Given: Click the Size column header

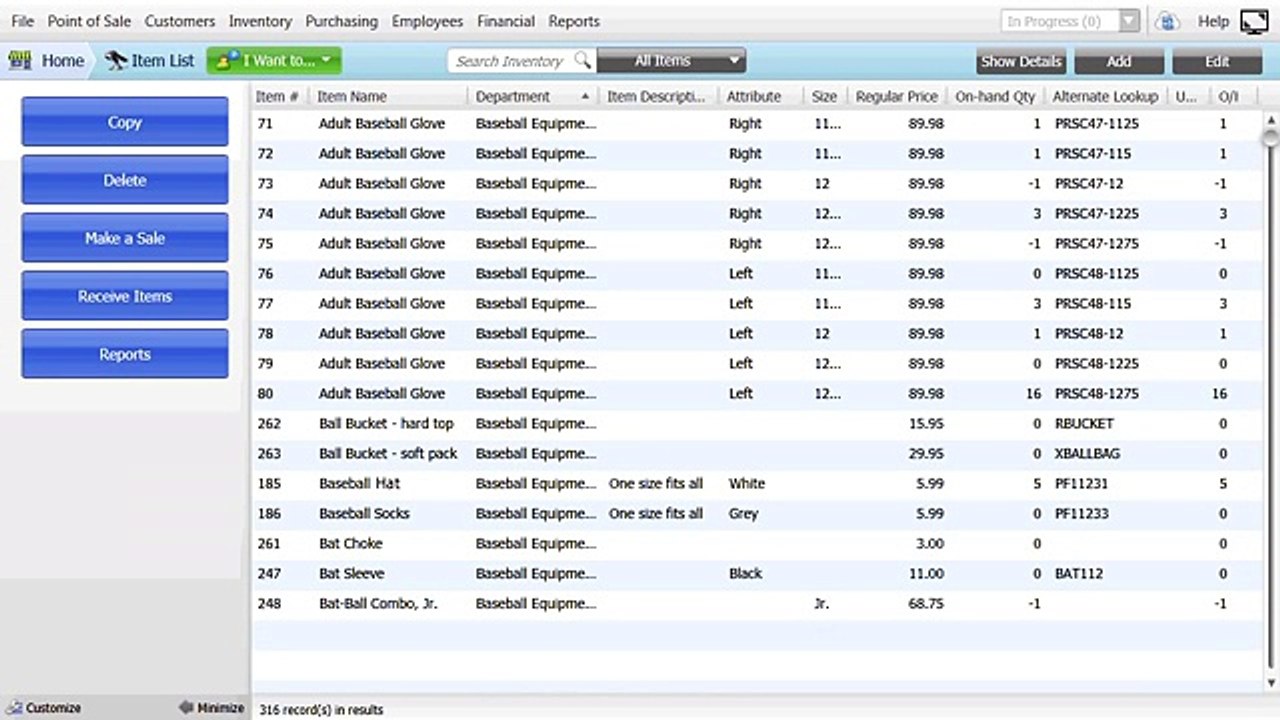Looking at the screenshot, I should point(825,97).
